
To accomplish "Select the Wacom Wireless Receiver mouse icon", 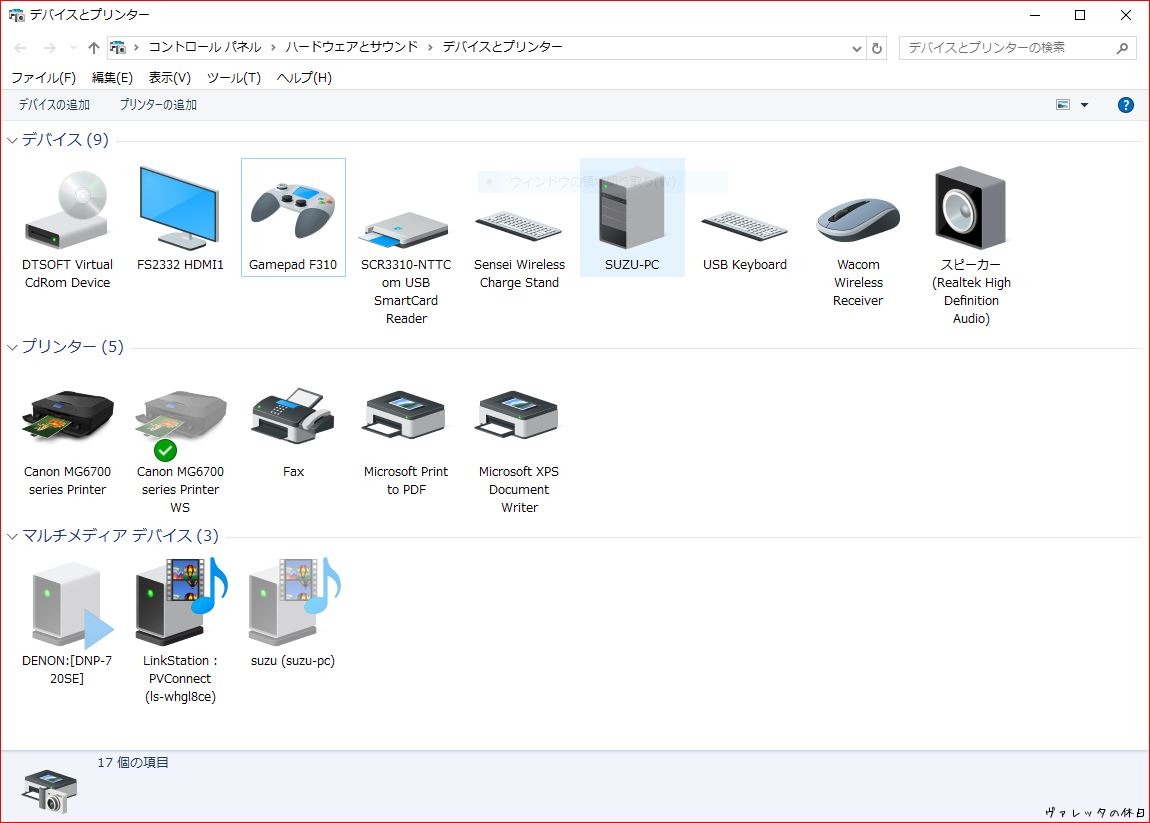I will (x=858, y=219).
